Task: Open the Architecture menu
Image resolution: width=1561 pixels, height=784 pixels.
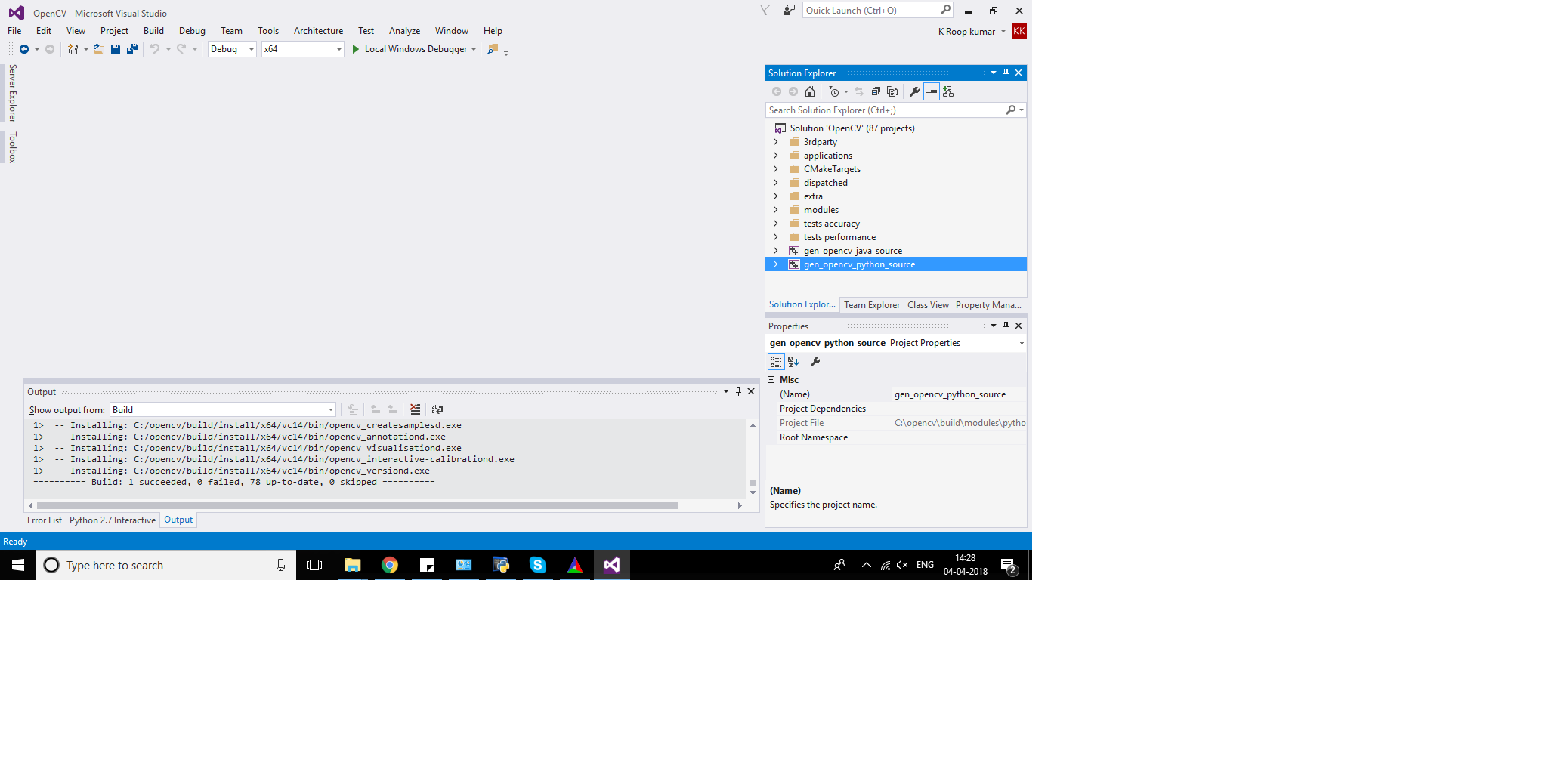Action: tap(318, 31)
